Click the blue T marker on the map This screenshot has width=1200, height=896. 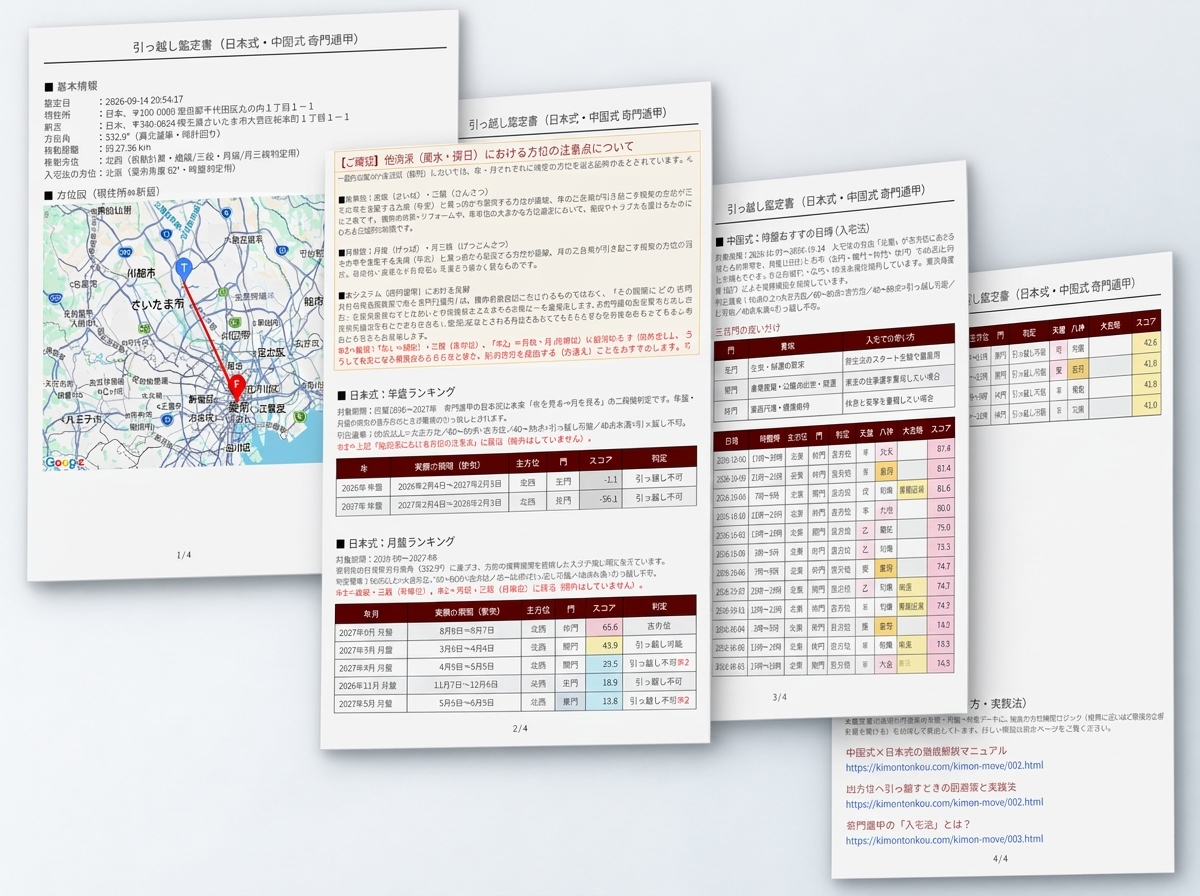coord(183,269)
